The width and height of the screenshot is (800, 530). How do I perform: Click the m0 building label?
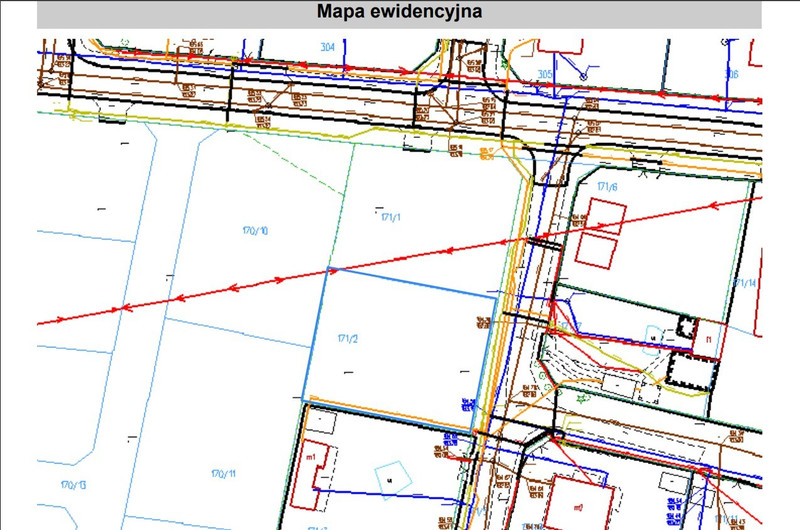pyautogui.click(x=578, y=508)
